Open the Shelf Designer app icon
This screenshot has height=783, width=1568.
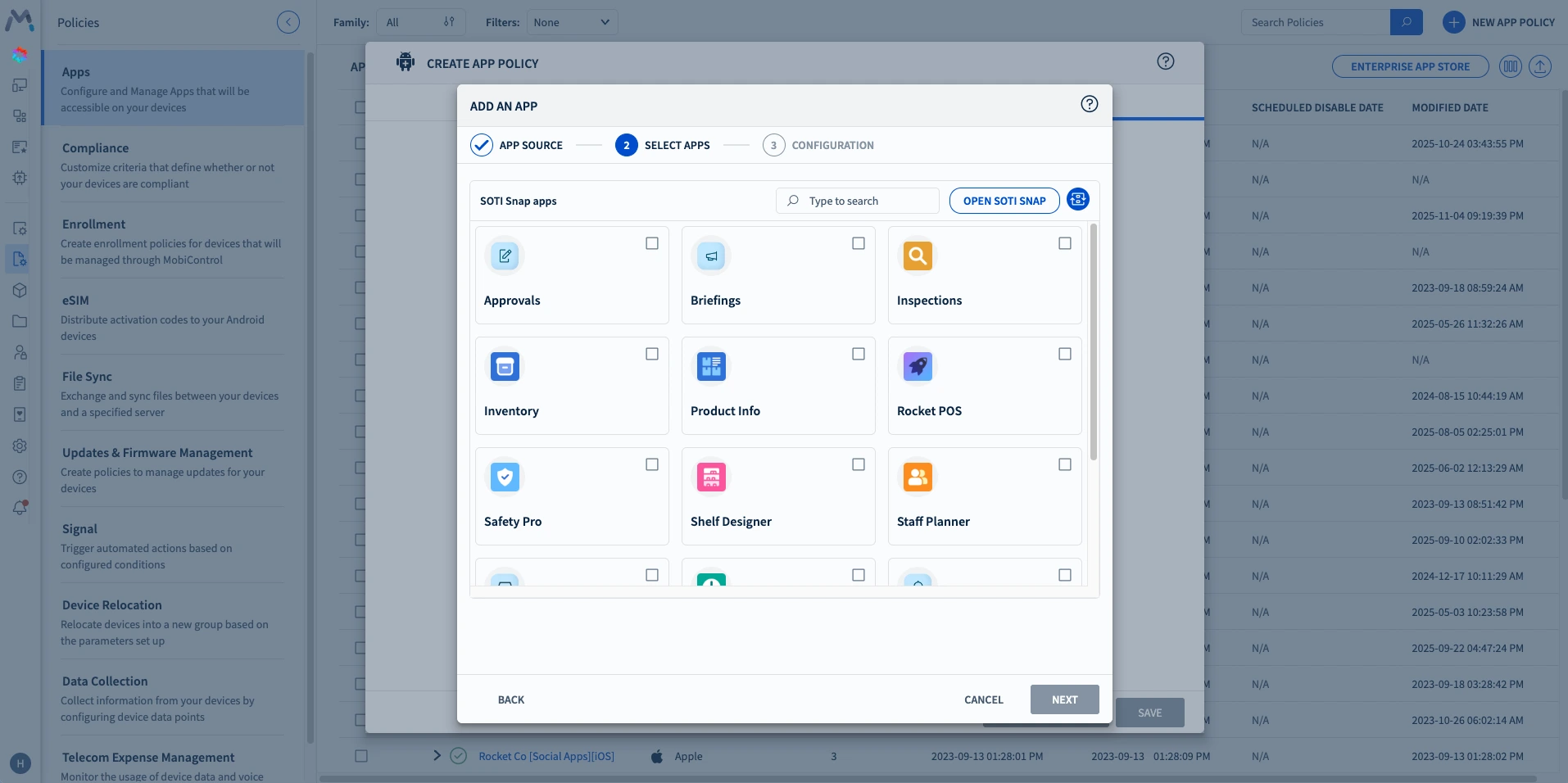[x=710, y=477]
